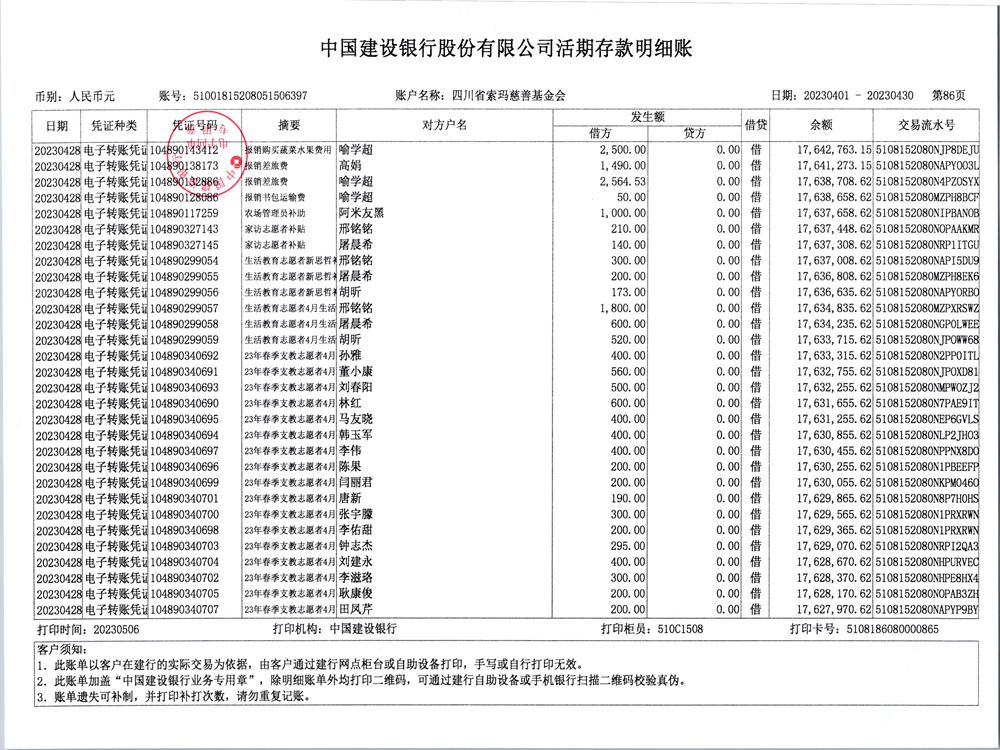The image size is (1000, 750).
Task: Select debit amount 173.00
Action: pos(628,293)
